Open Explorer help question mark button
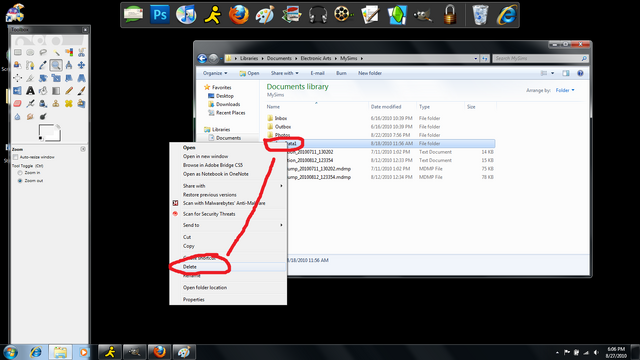Image resolution: width=640 pixels, height=360 pixels. 580,73
